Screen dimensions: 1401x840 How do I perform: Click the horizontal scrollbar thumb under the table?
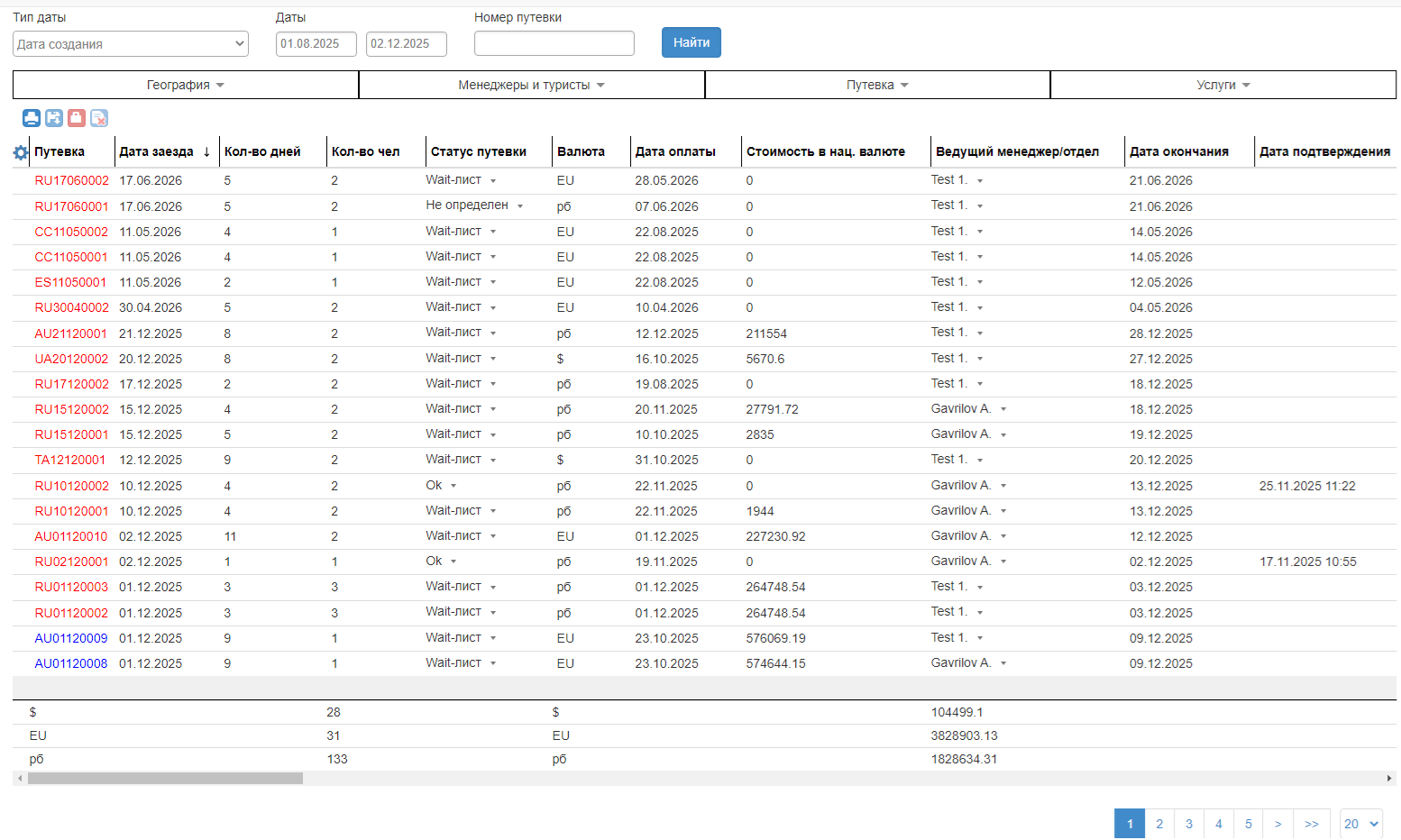[x=165, y=778]
